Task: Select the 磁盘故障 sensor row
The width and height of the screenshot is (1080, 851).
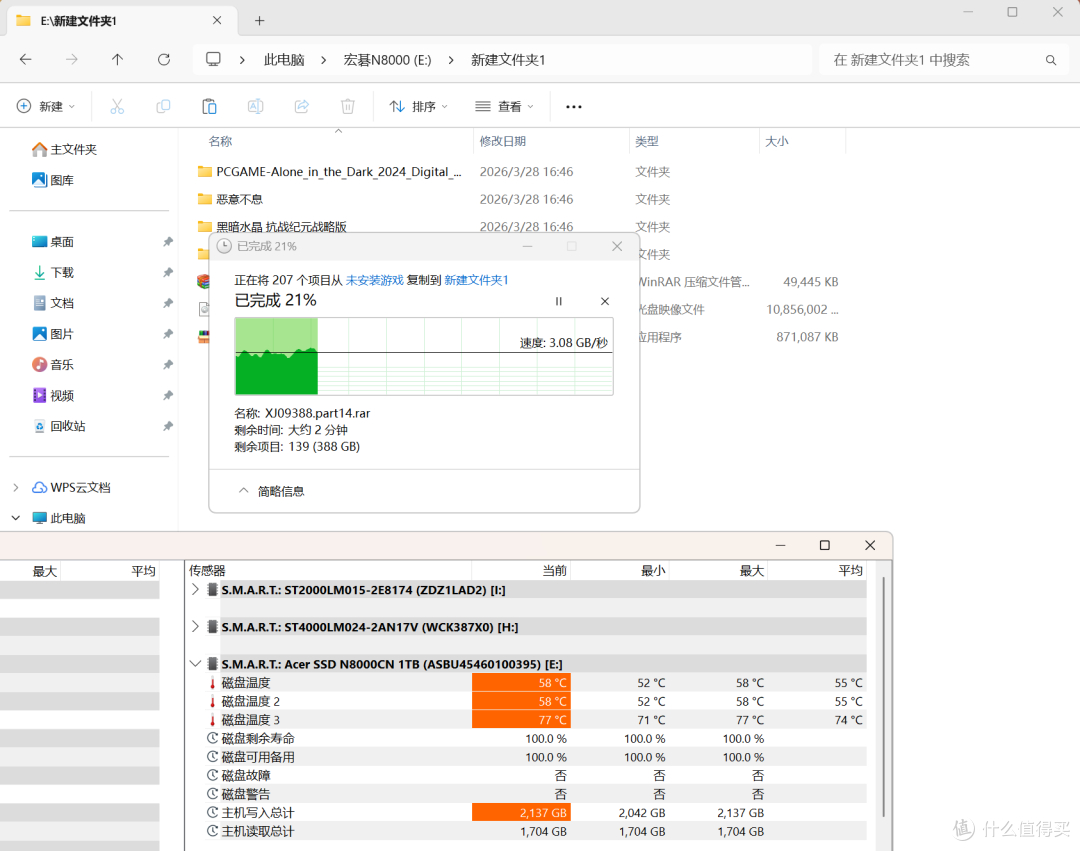Action: tap(527, 776)
